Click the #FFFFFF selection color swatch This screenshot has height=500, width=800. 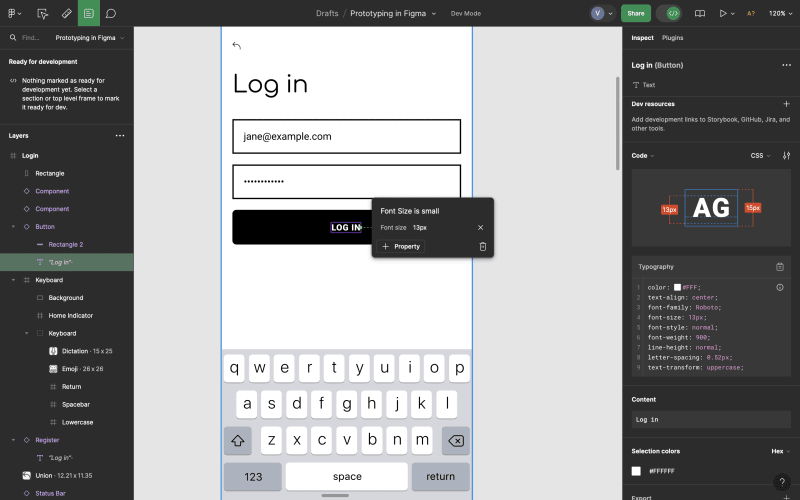[636, 471]
